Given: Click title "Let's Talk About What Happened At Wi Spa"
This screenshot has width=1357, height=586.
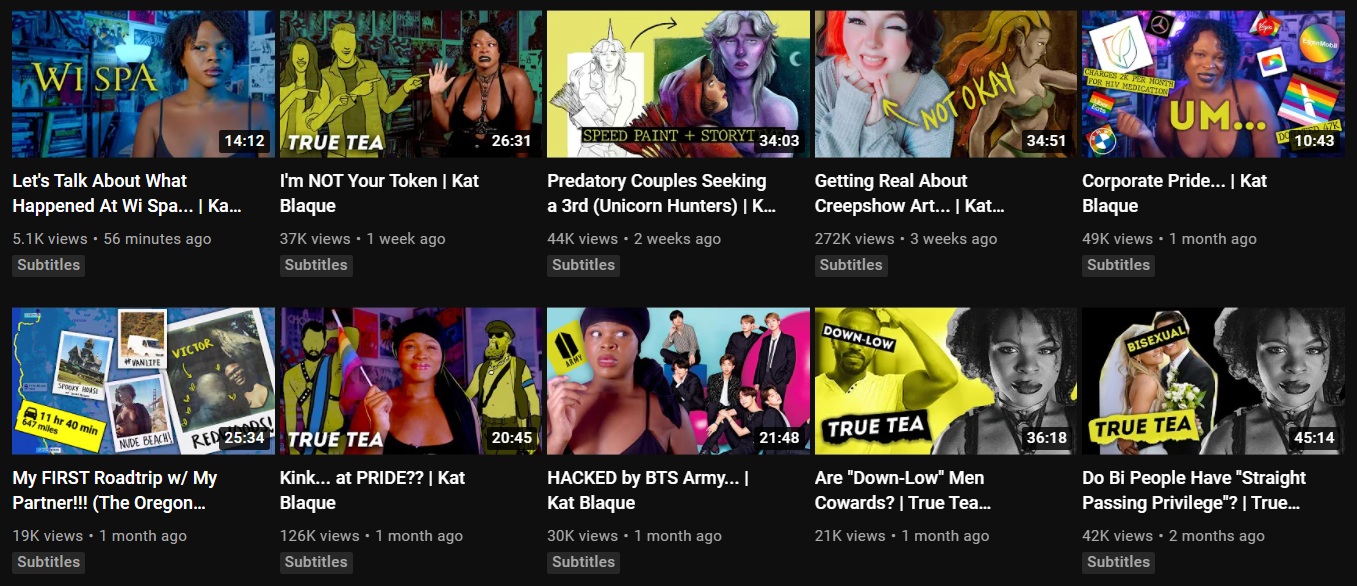Looking at the screenshot, I should 127,193.
